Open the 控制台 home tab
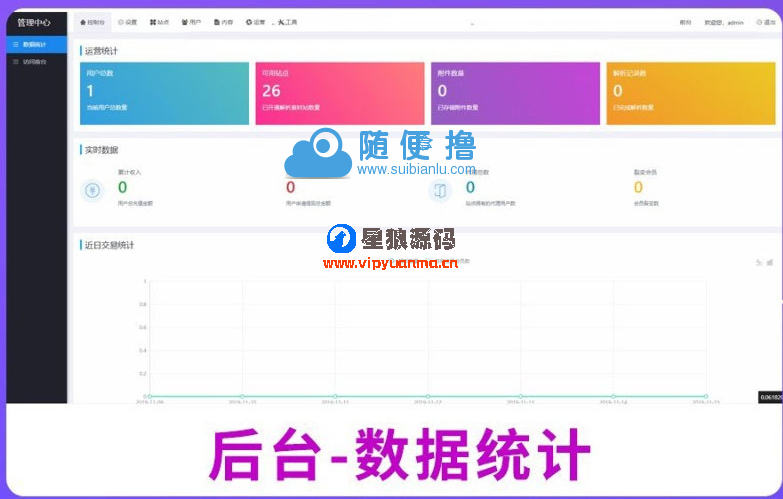Viewport: 783px width, 499px height. tap(92, 22)
